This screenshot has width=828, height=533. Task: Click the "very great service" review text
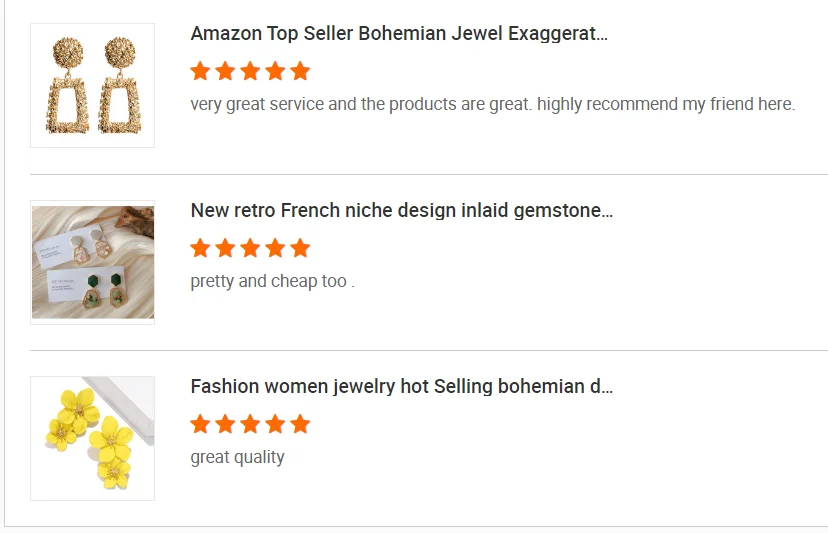point(492,104)
